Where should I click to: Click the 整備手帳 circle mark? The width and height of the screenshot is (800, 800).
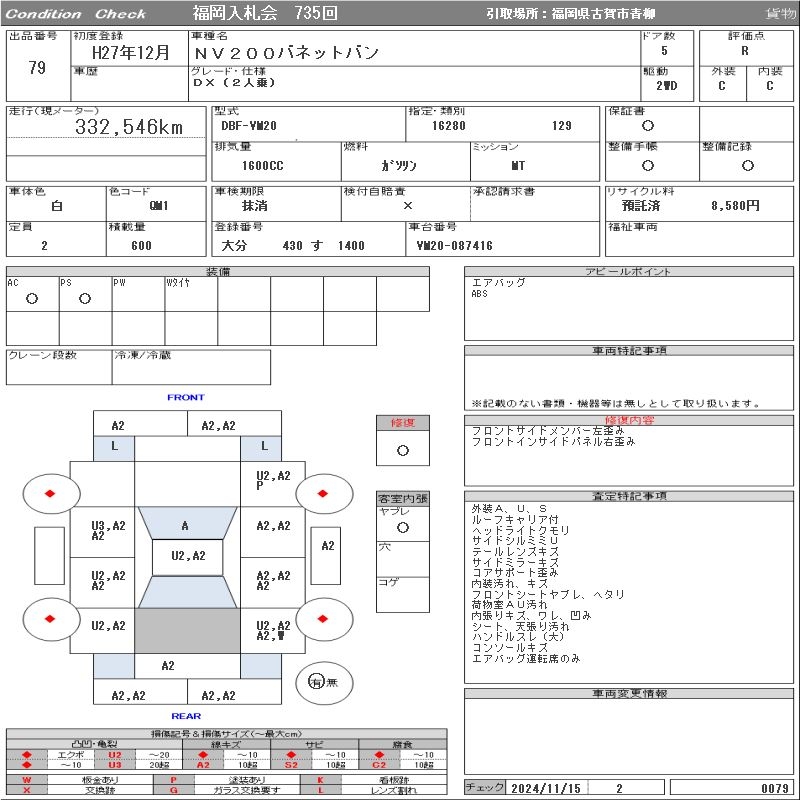pyautogui.click(x=647, y=165)
